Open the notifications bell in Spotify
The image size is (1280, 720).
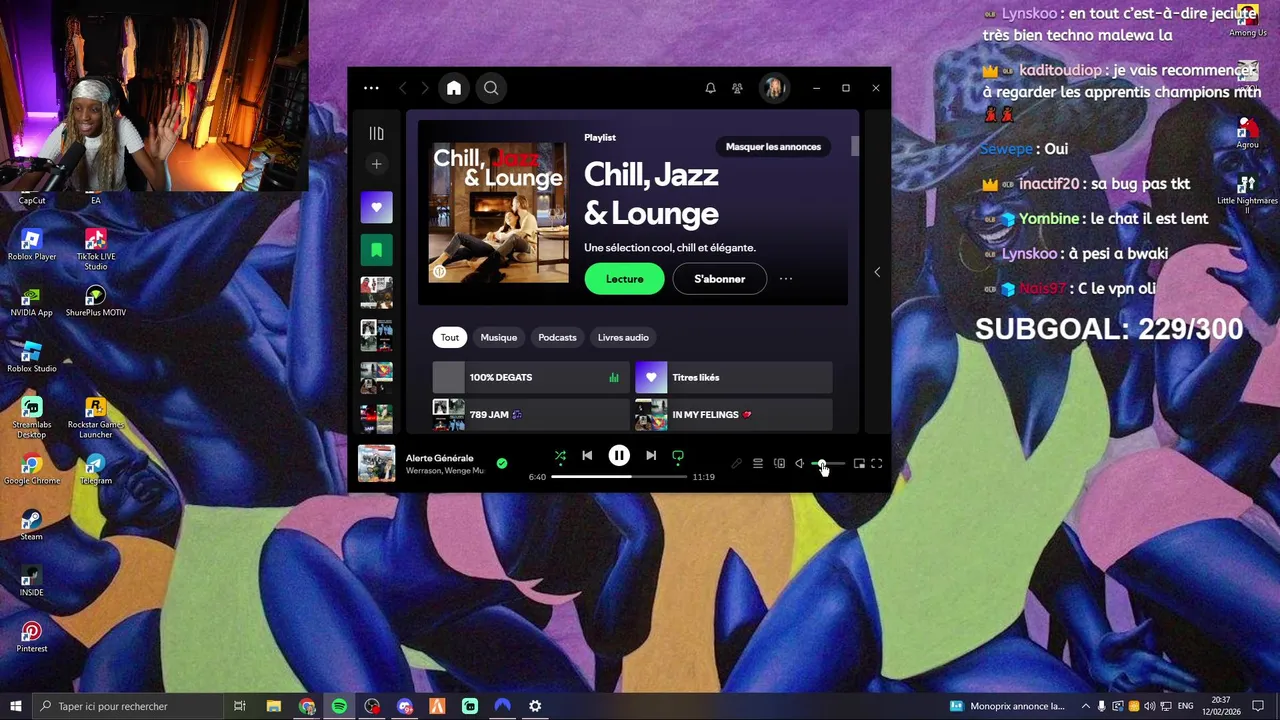[710, 88]
